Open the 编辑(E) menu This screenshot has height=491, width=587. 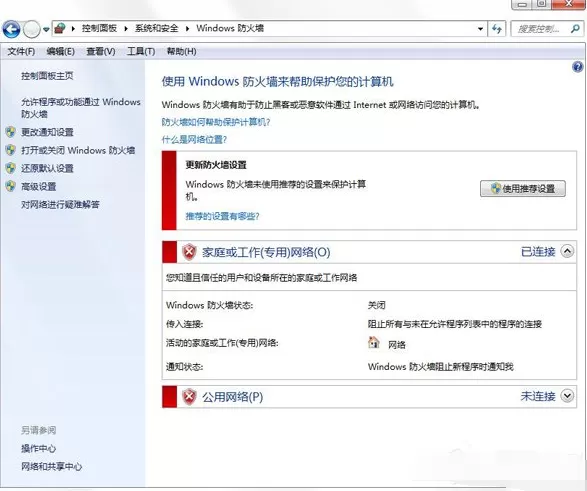tap(61, 52)
